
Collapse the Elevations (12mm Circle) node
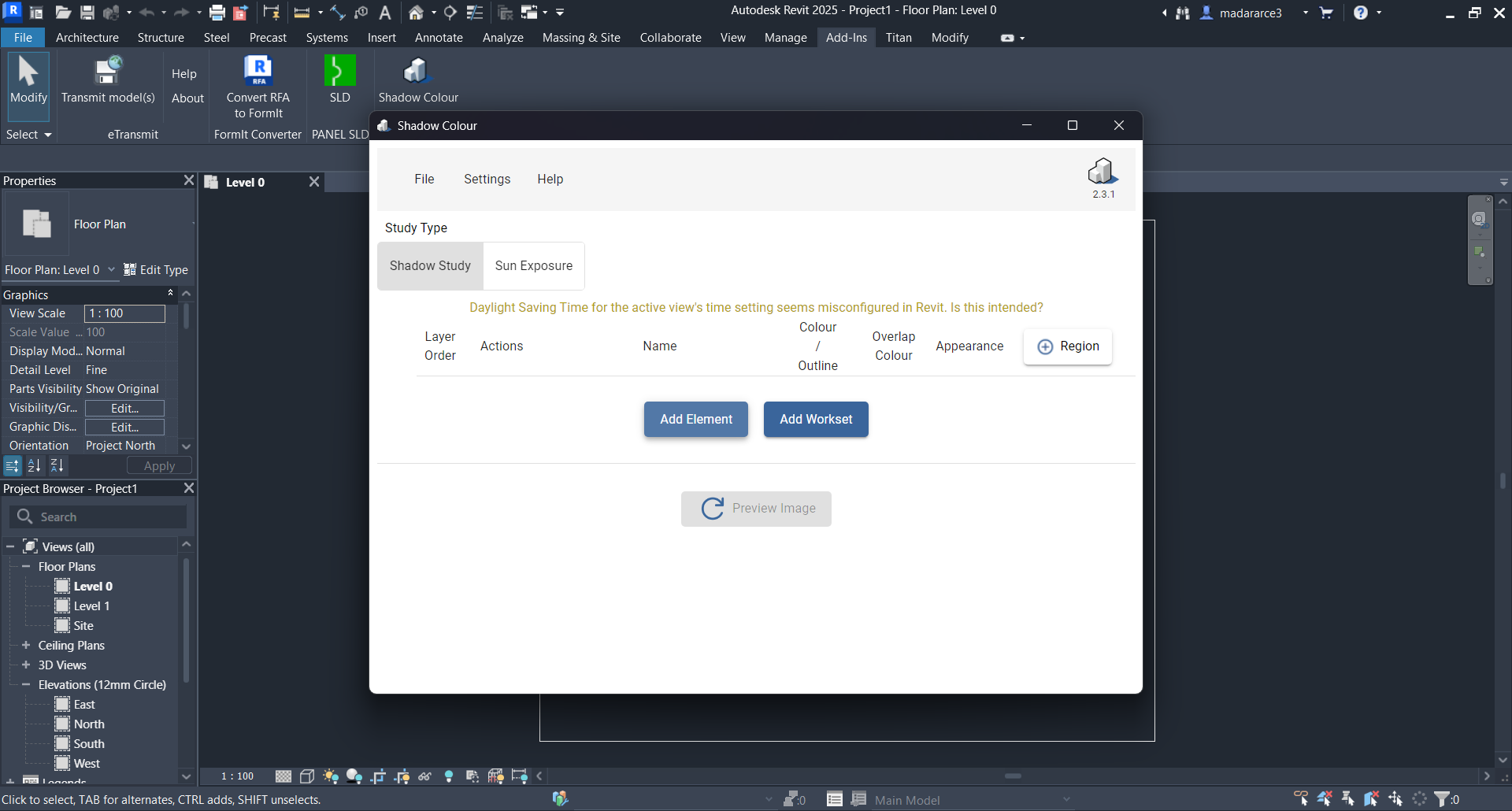click(26, 684)
